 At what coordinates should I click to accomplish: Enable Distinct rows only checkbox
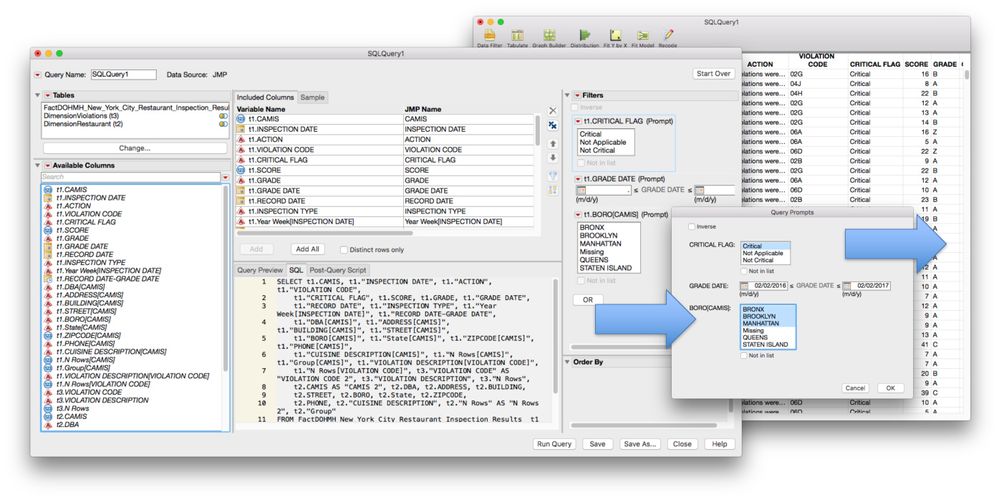(x=343, y=250)
